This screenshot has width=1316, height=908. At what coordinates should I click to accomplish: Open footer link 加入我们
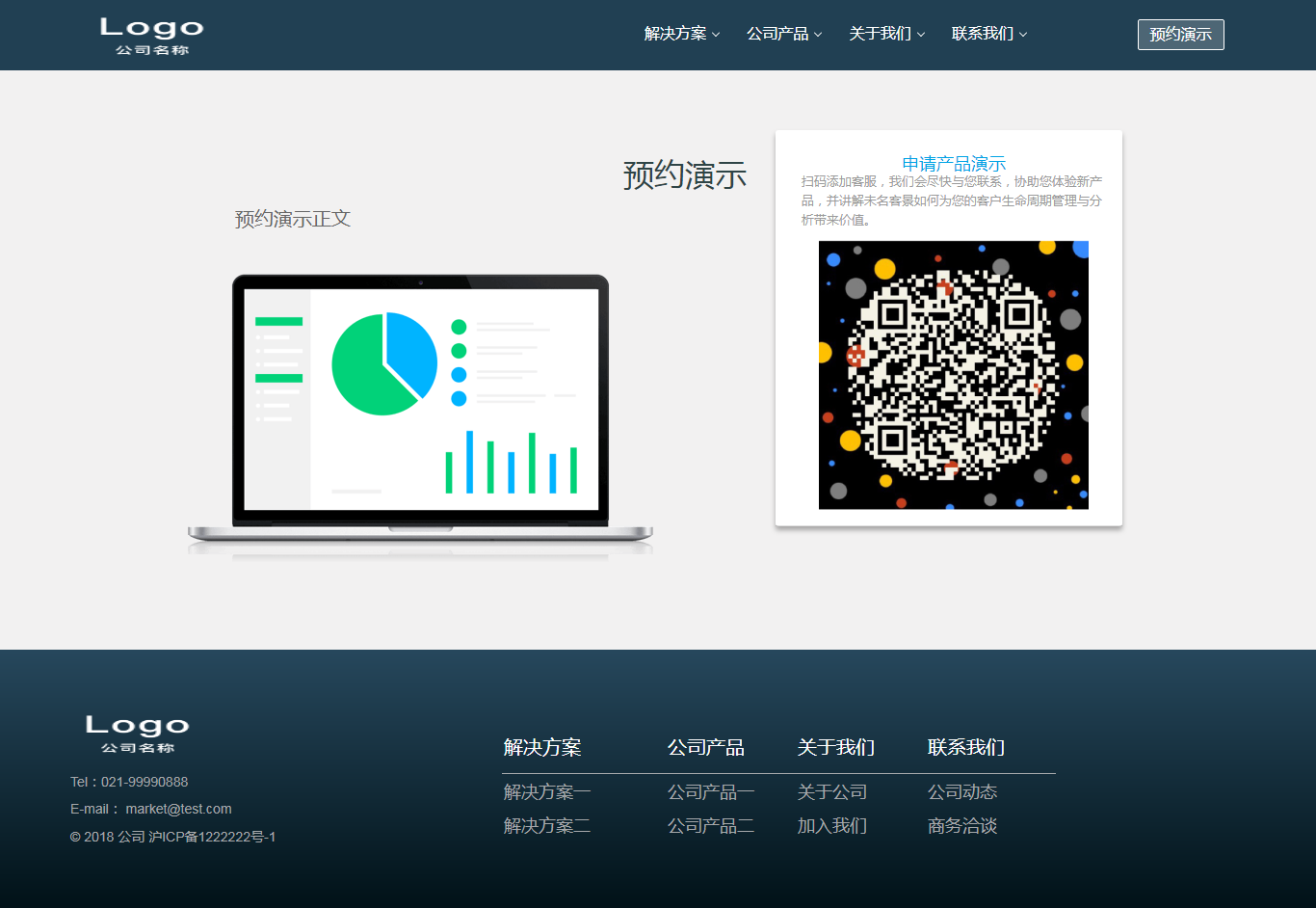(832, 826)
